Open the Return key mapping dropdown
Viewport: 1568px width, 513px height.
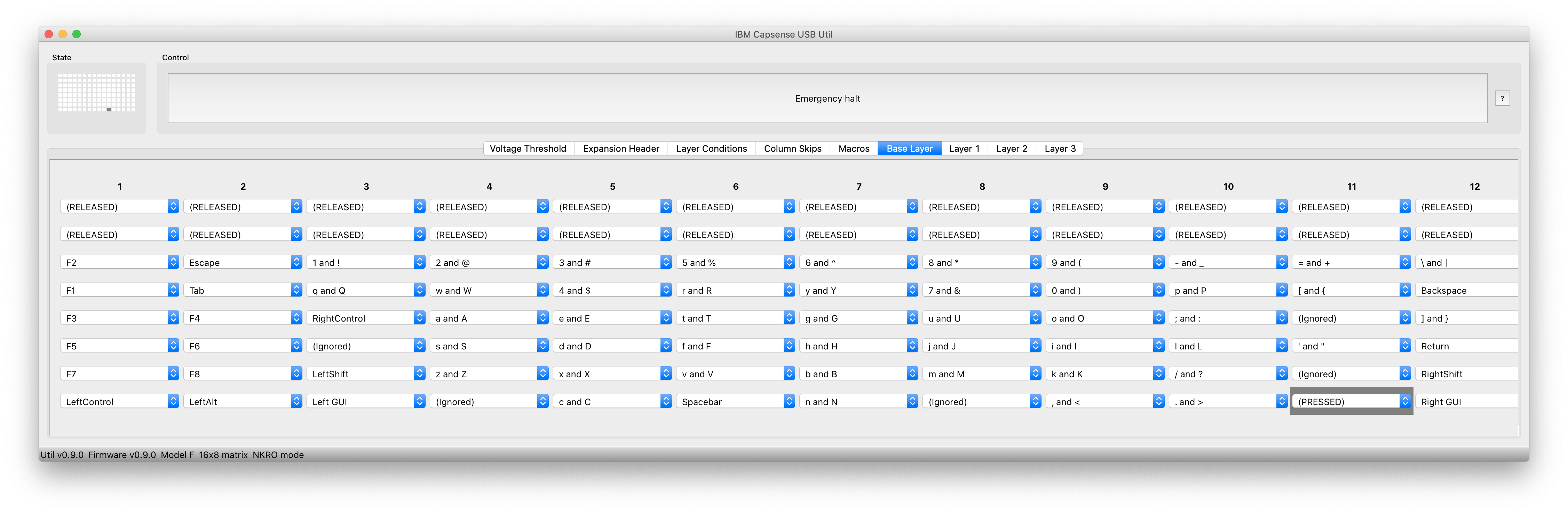coord(1466,346)
